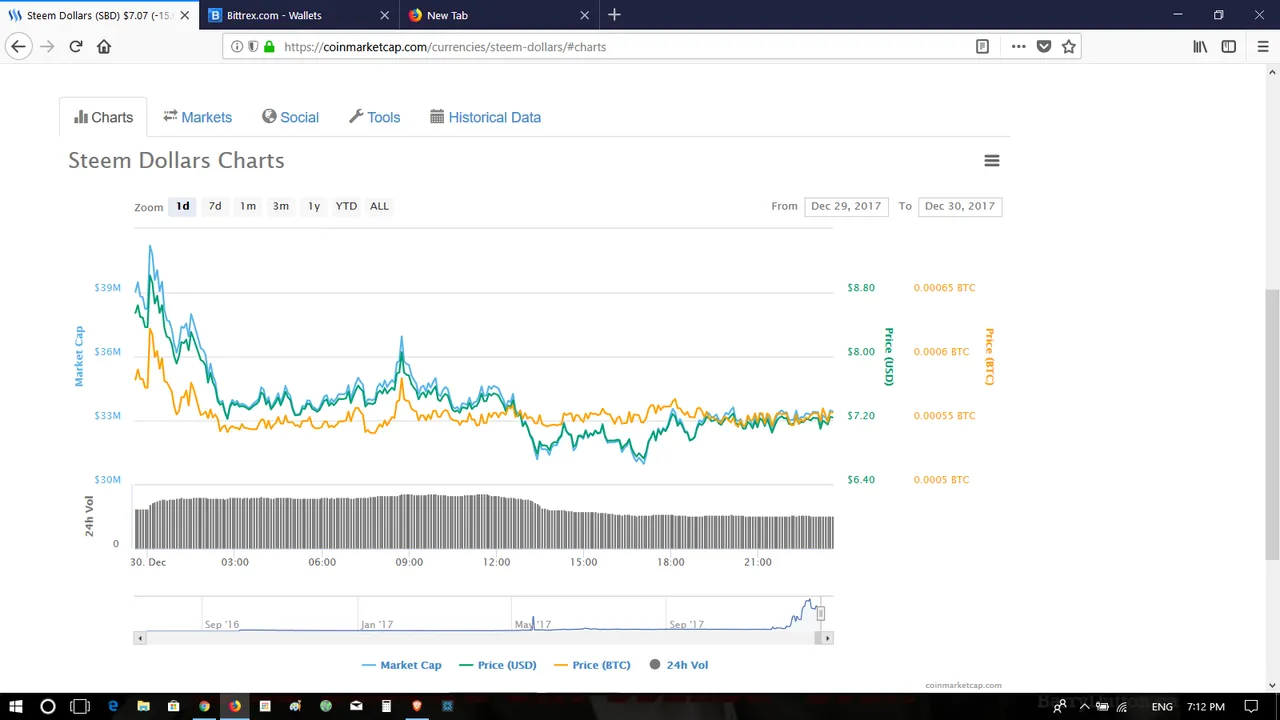Set chart zoom to ALL
1280x720 pixels.
click(x=379, y=206)
